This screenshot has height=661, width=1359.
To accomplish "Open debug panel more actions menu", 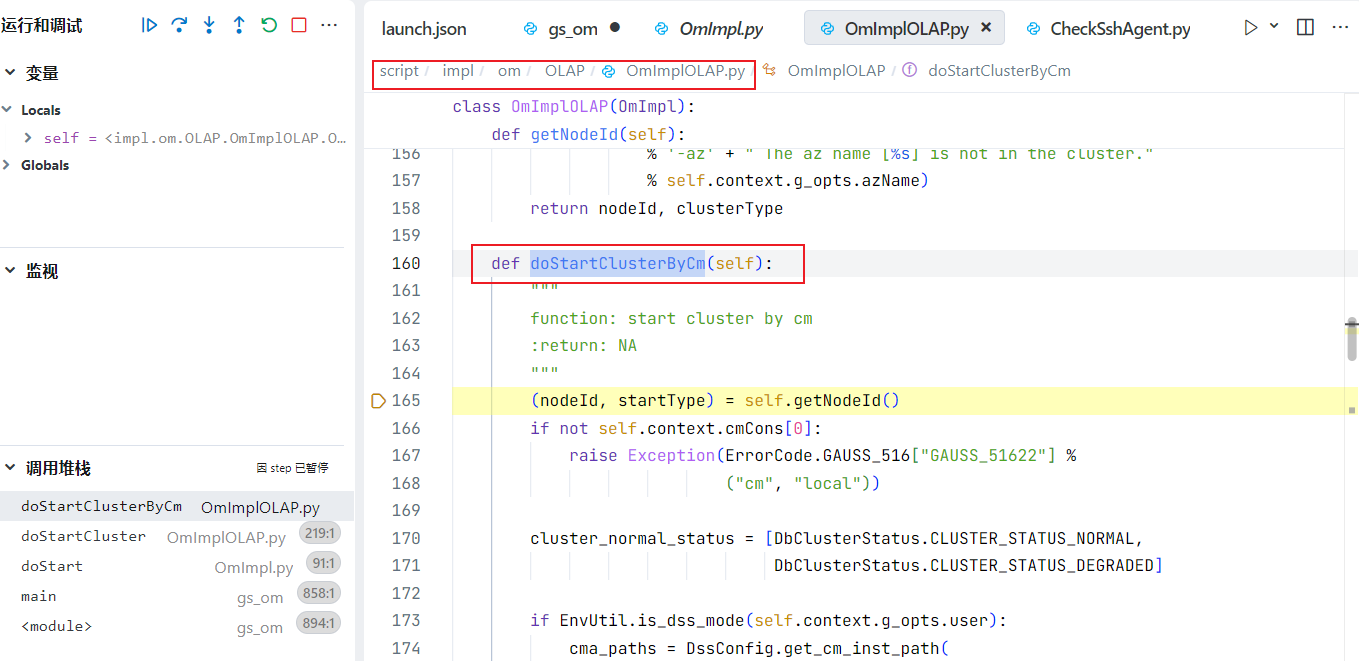I will click(x=329, y=25).
